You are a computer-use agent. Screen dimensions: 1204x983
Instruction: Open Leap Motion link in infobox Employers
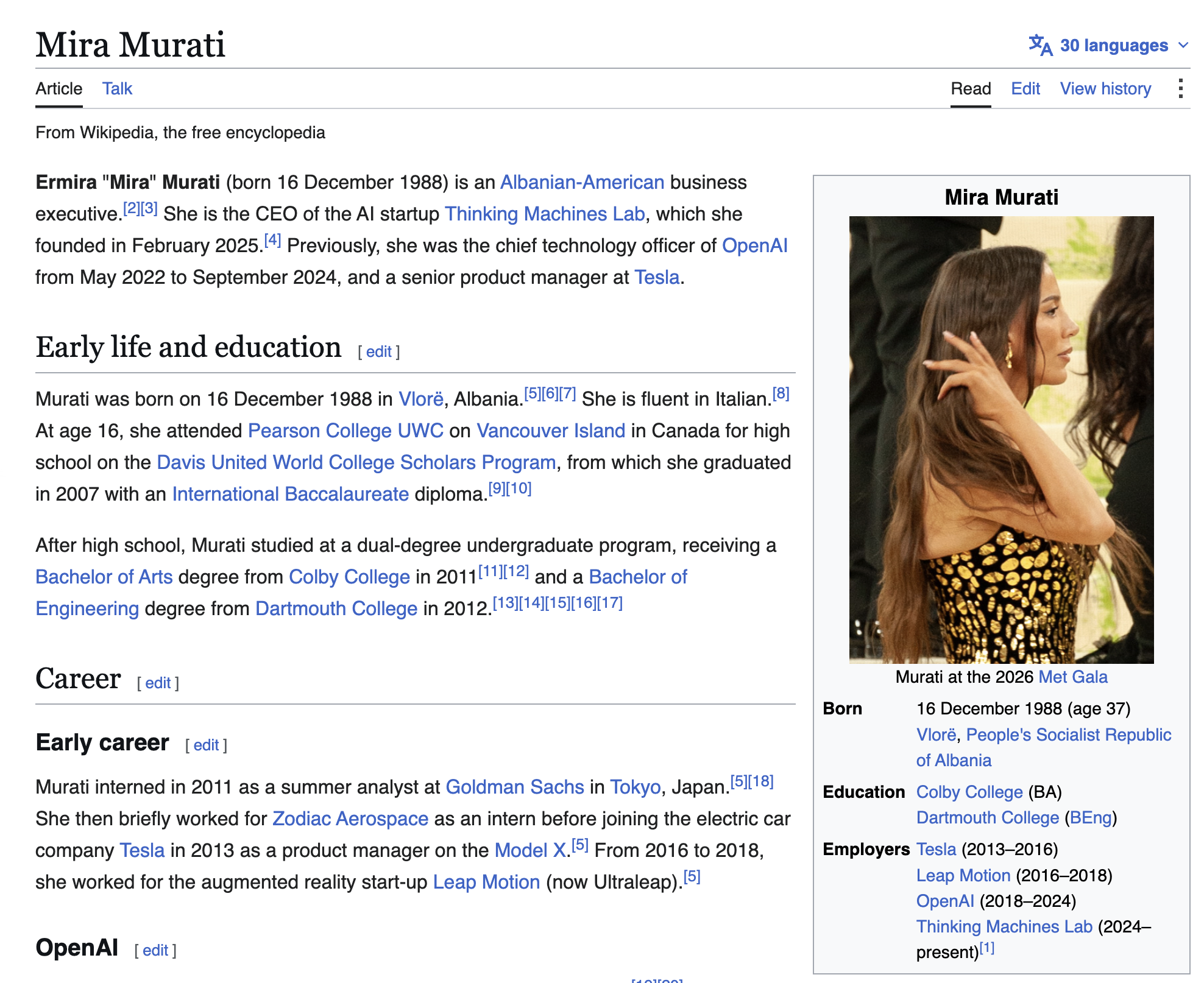(963, 876)
